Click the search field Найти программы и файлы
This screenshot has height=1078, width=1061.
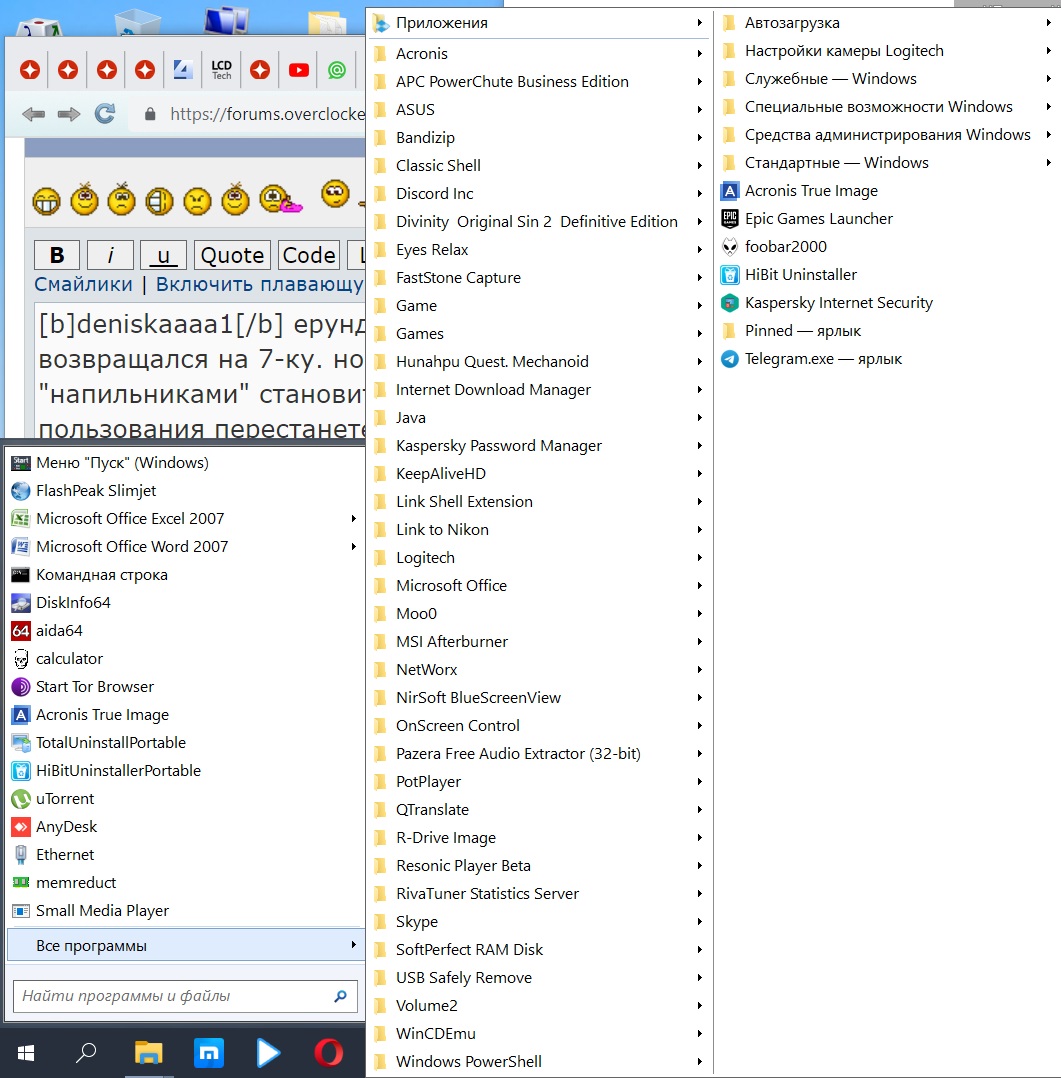coord(185,996)
